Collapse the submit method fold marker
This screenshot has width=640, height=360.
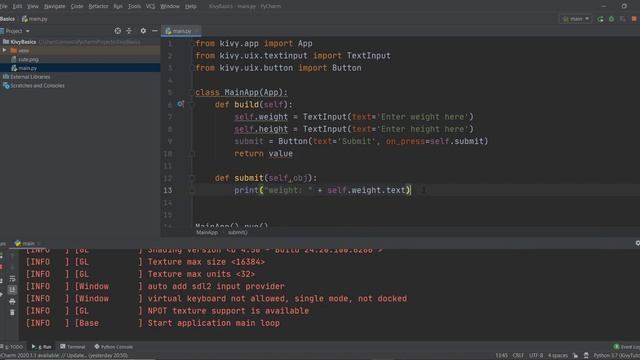pos(191,178)
